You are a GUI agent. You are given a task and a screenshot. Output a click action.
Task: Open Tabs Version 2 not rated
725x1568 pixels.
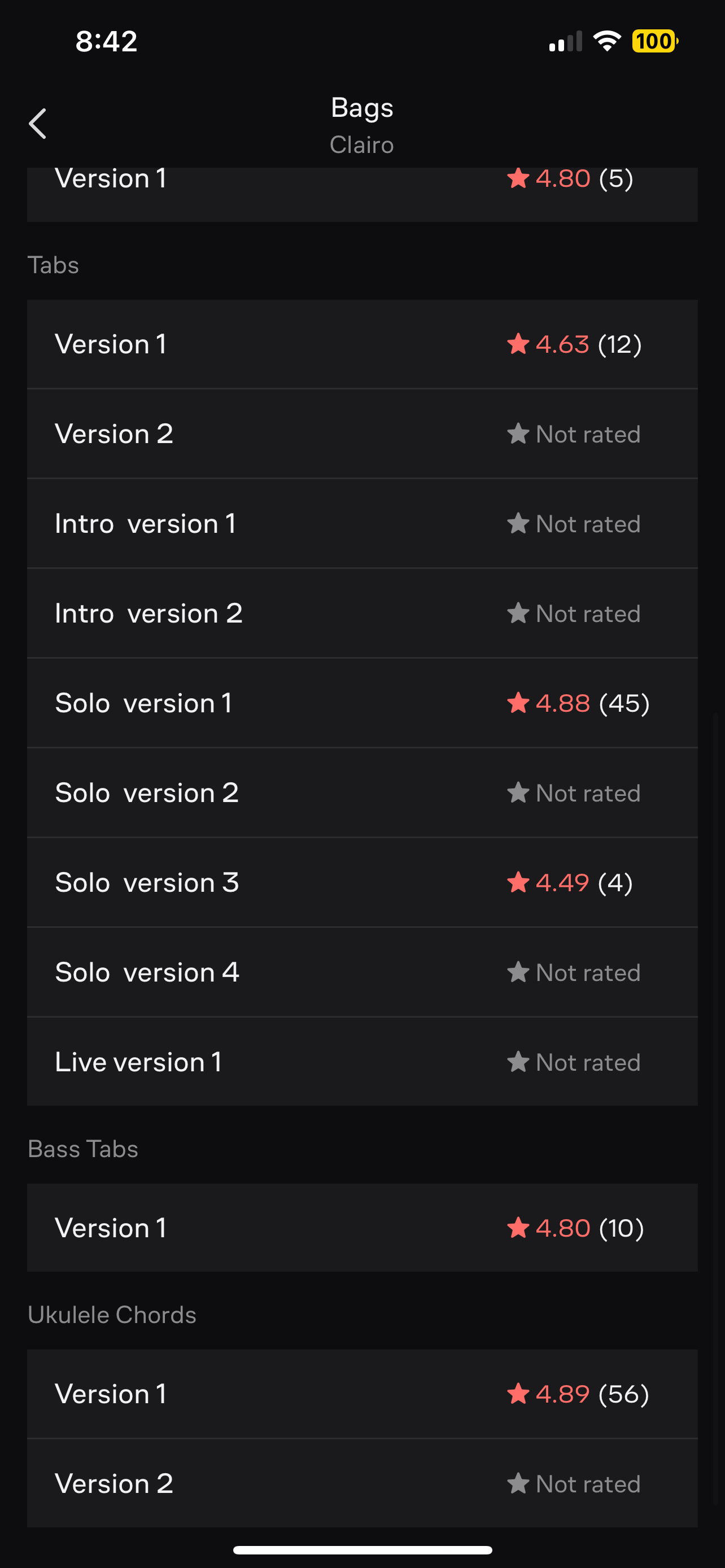tap(362, 433)
